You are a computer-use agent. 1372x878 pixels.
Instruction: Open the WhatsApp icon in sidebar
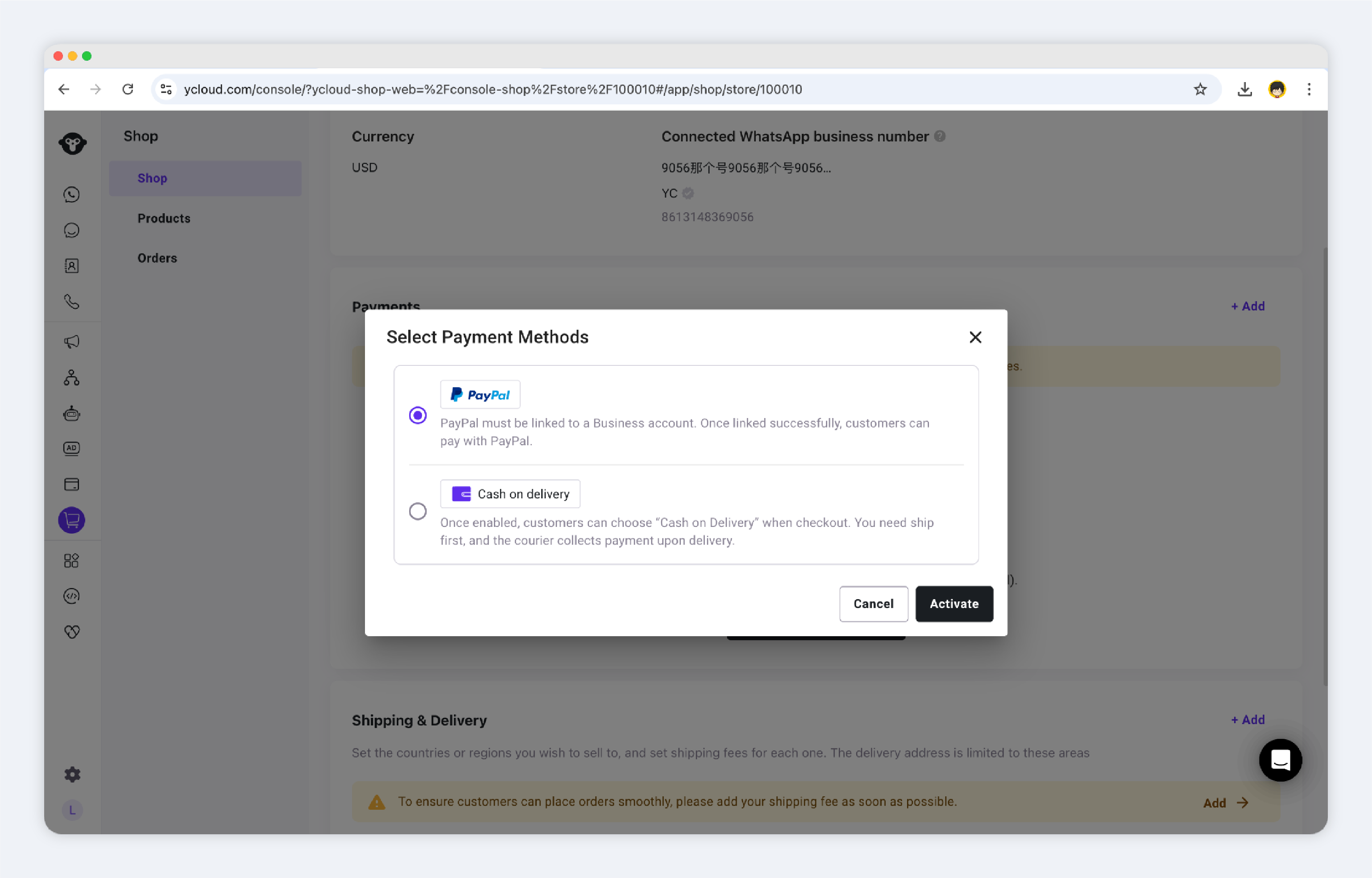click(x=72, y=195)
